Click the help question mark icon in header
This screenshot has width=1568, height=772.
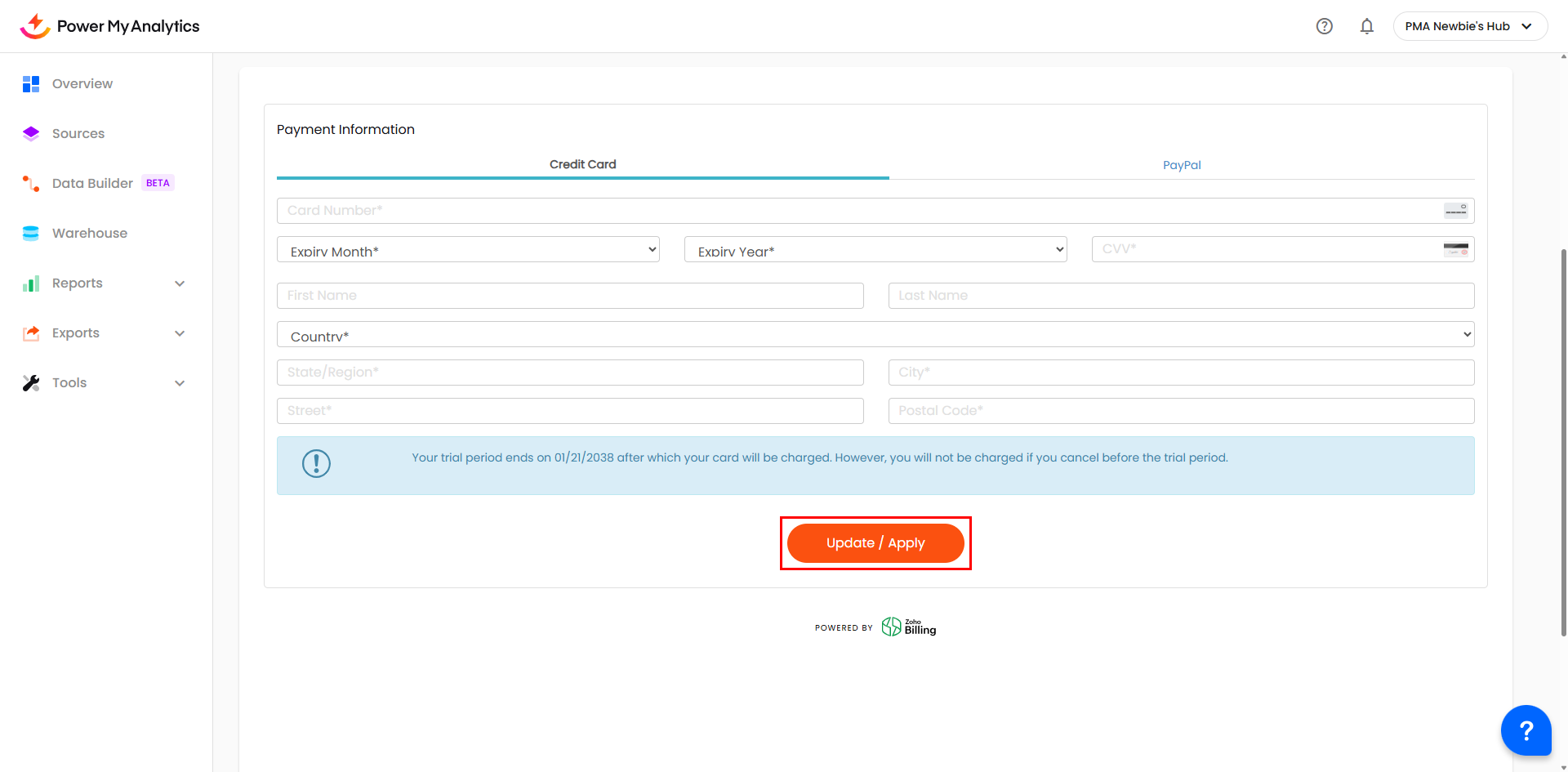pos(1324,26)
